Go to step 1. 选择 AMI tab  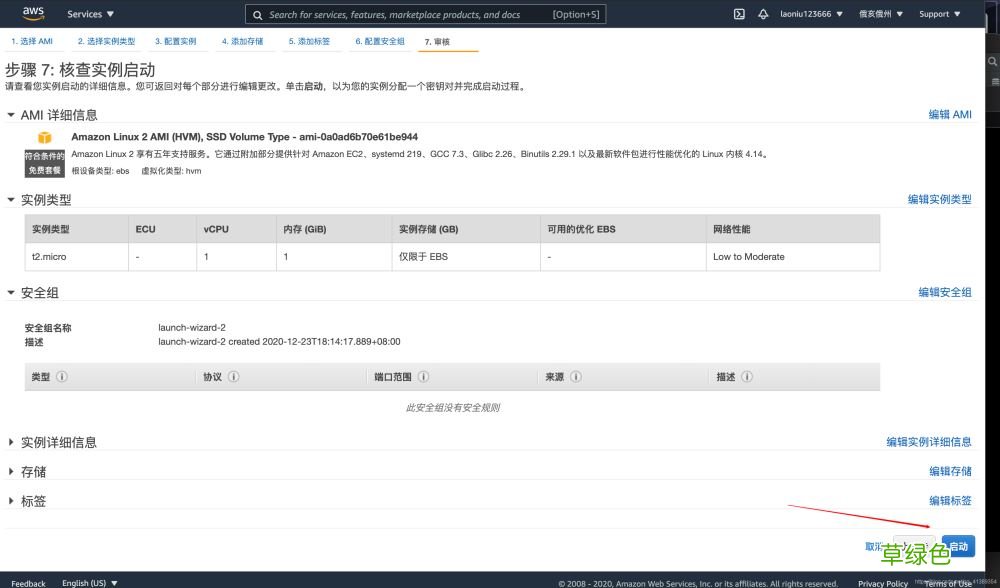pyautogui.click(x=31, y=41)
